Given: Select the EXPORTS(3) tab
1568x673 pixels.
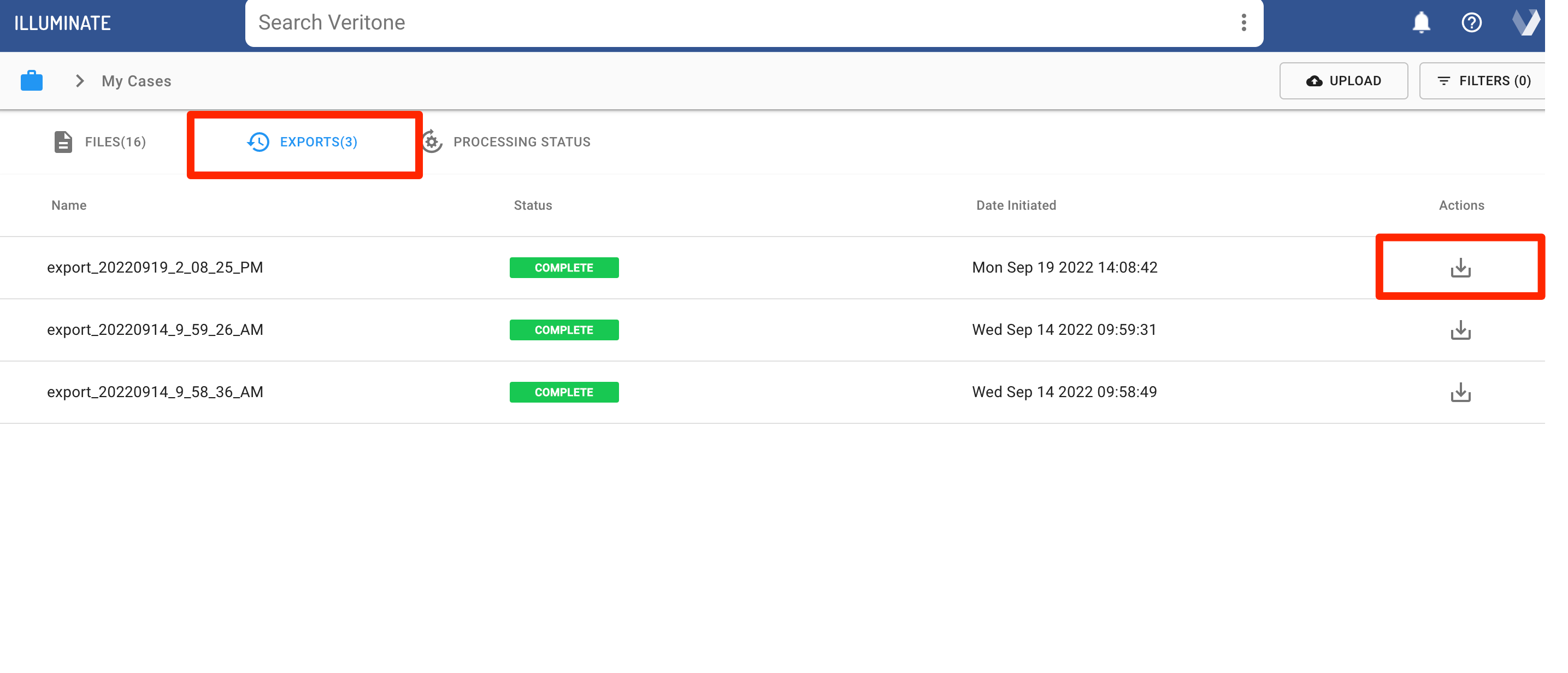Looking at the screenshot, I should click(x=303, y=142).
